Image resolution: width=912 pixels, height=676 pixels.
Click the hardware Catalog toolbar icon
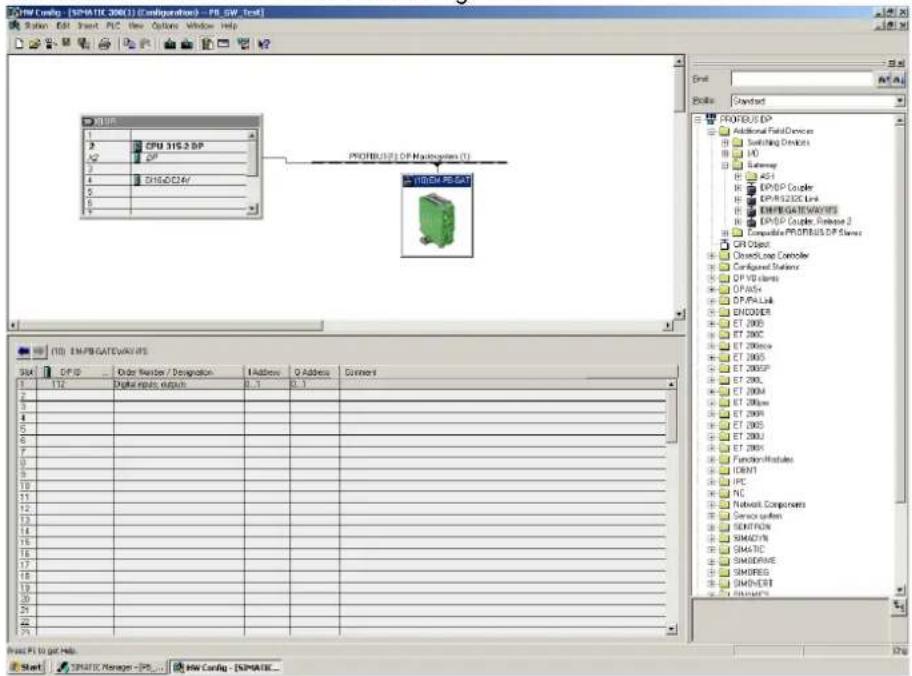207,44
